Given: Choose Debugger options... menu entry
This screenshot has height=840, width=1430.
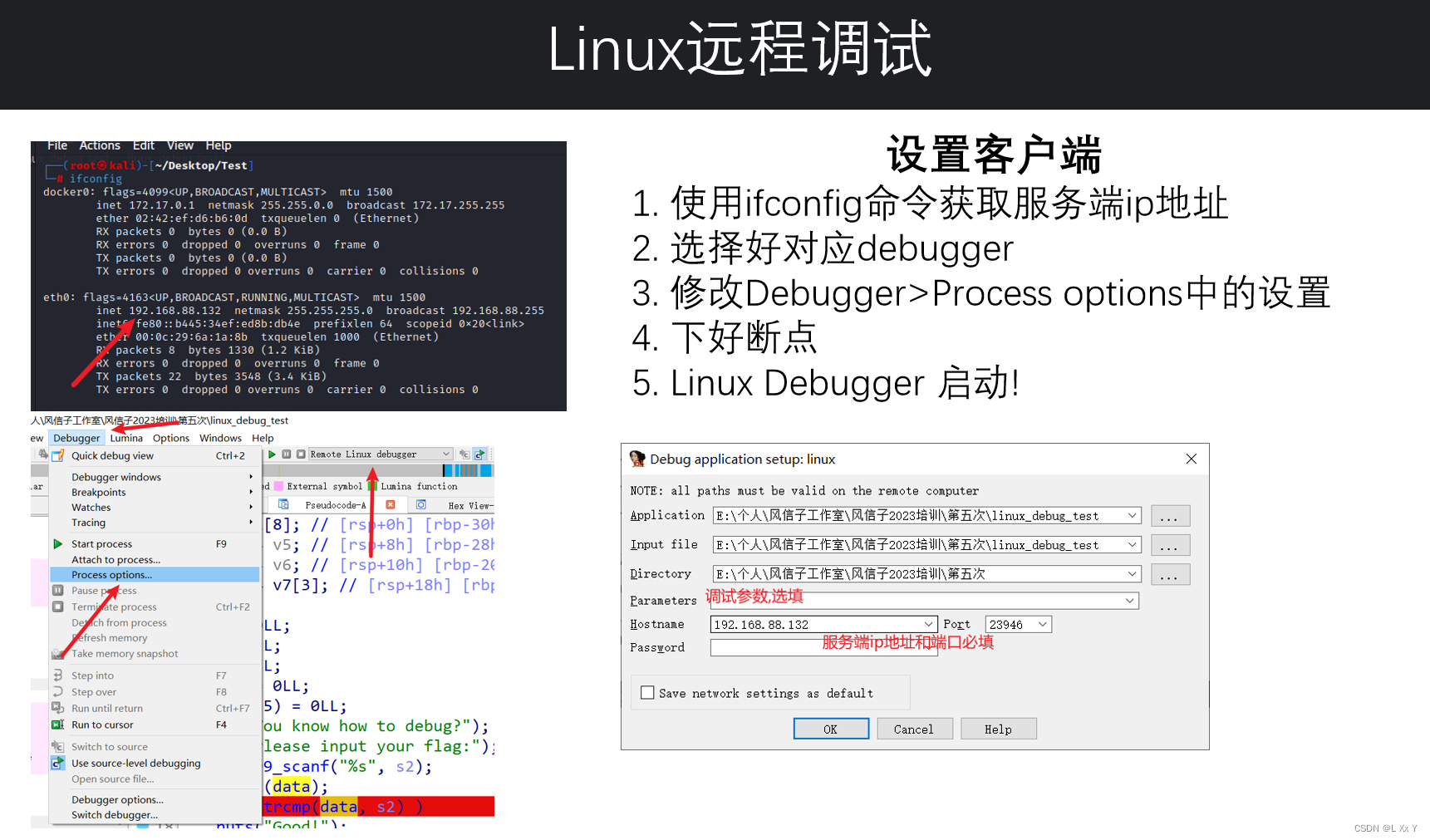Looking at the screenshot, I should (155, 799).
